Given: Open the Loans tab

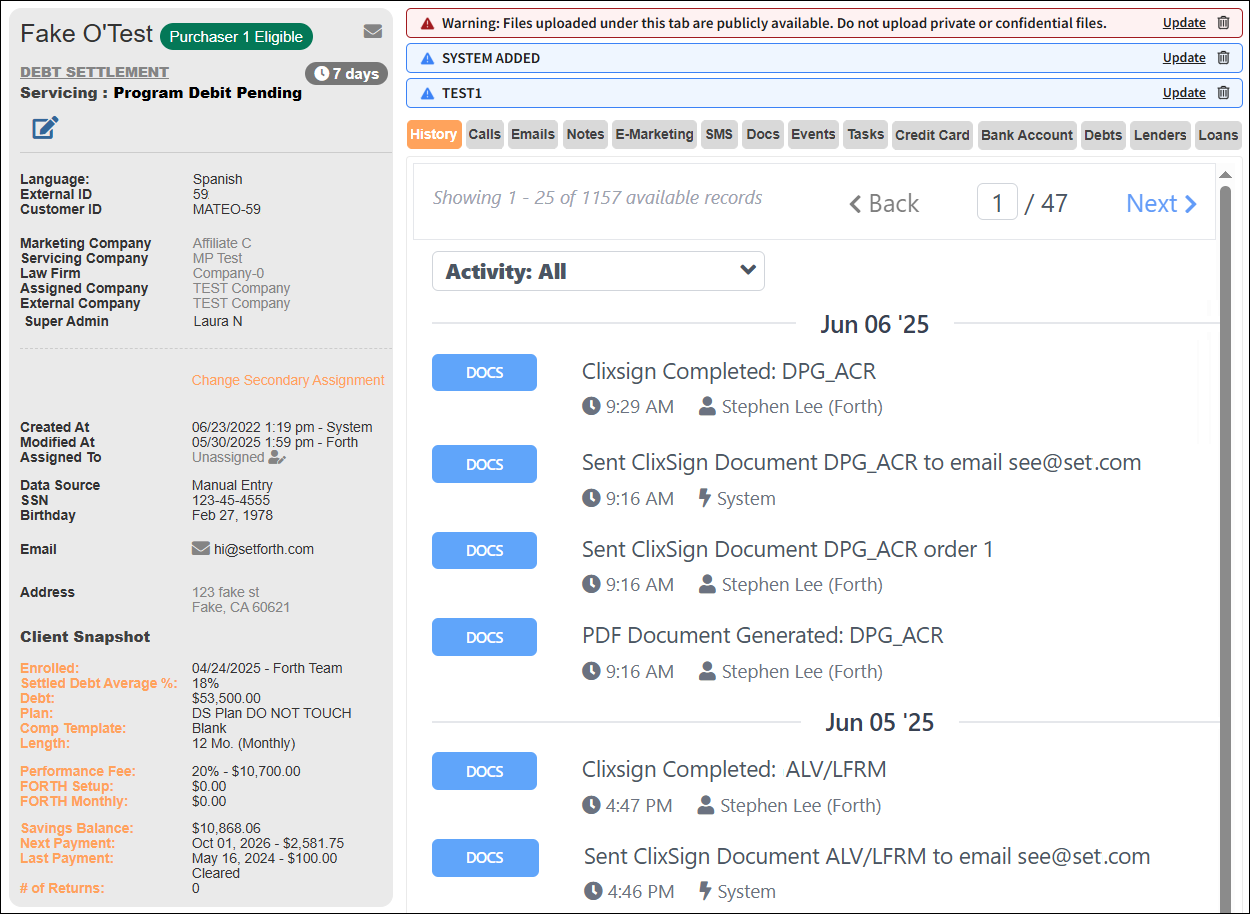Looking at the screenshot, I should (1218, 135).
